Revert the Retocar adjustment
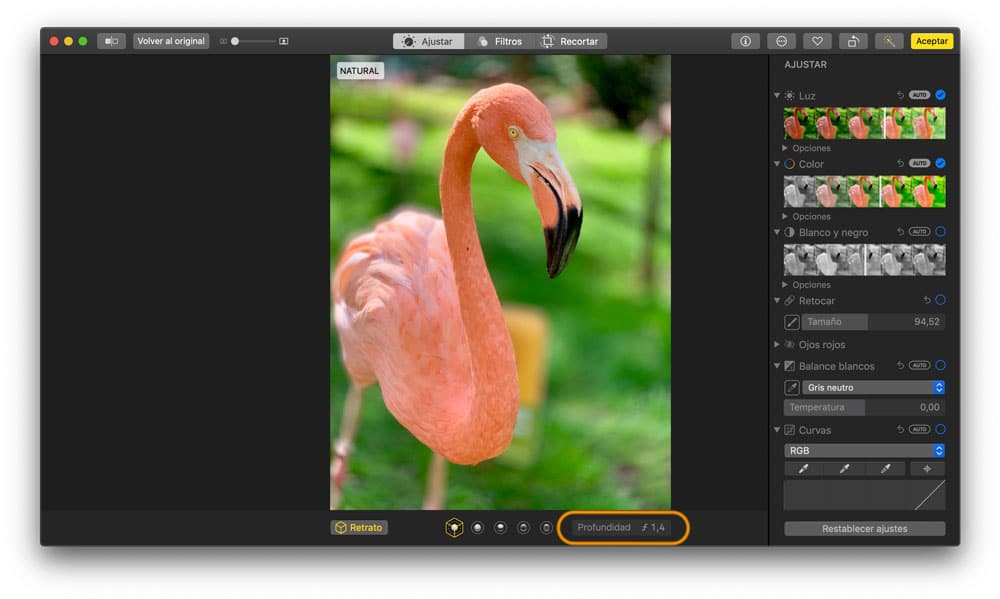Screen dimensions: 1000x599 click(x=927, y=300)
